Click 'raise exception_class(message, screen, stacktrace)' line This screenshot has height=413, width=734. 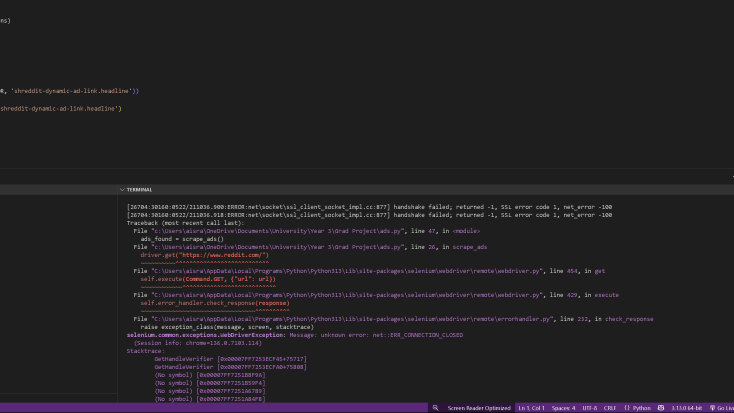227,327
